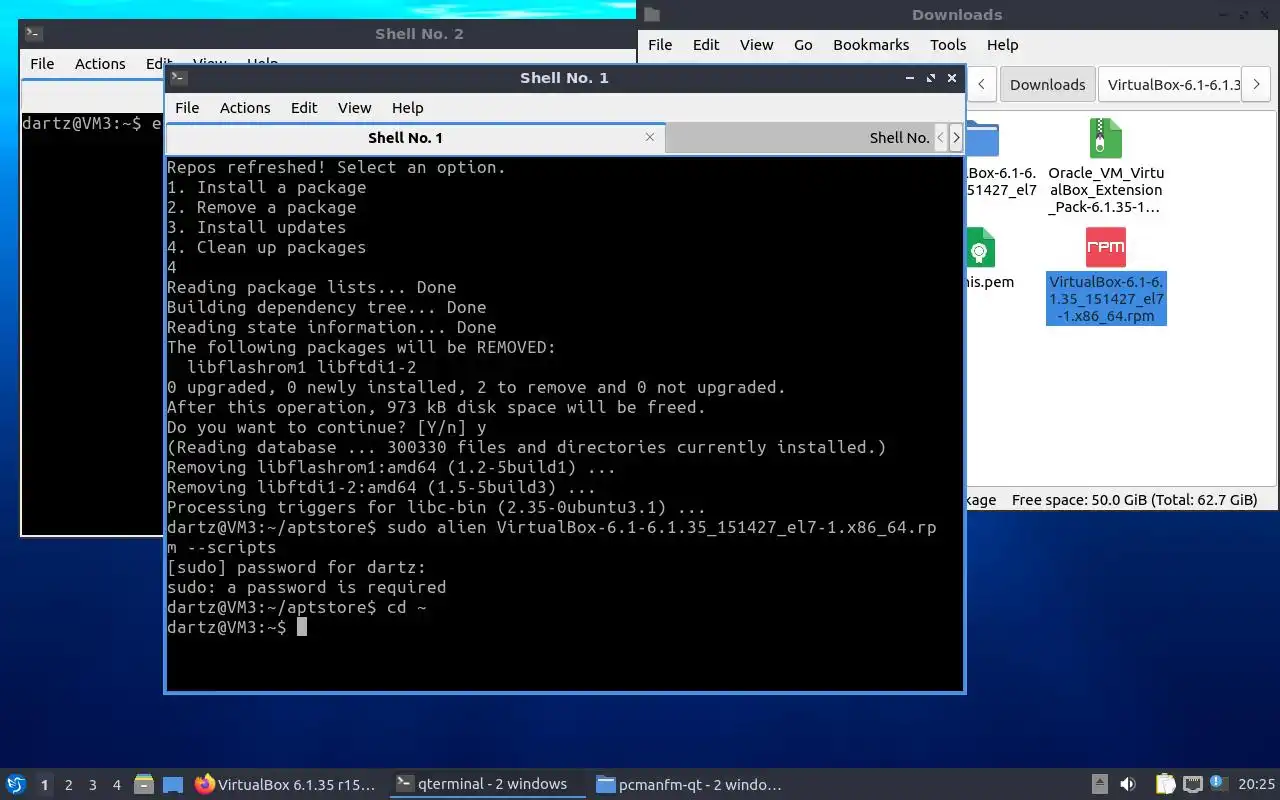Screen dimensions: 1280x800
Task: Select Oracle VM Extension Pack zip archive
Action: click(1106, 138)
